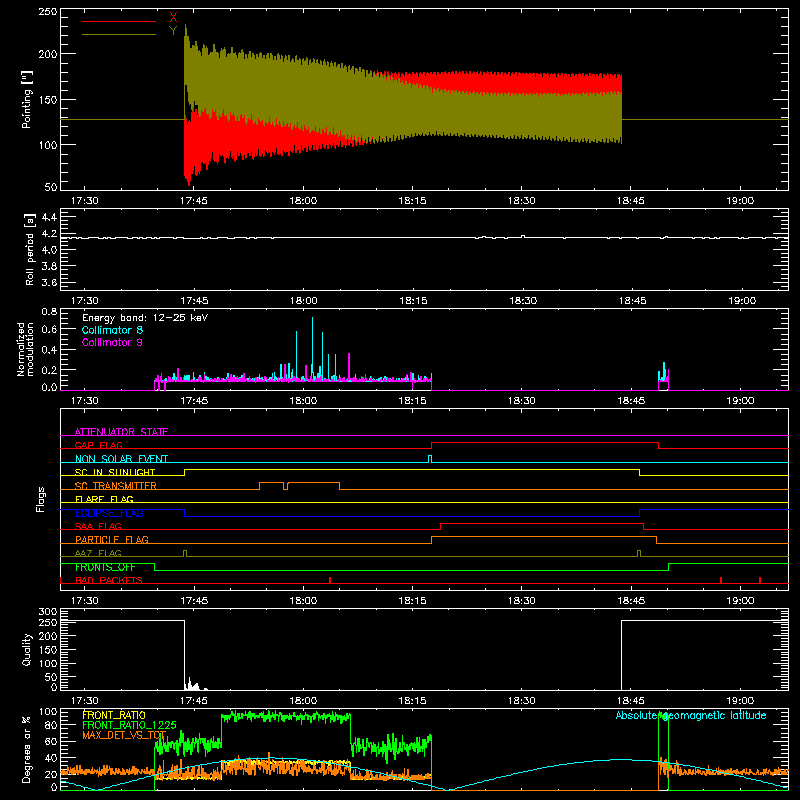Select the AAZ_FLAG label
The height and width of the screenshot is (800, 800).
pos(98,553)
